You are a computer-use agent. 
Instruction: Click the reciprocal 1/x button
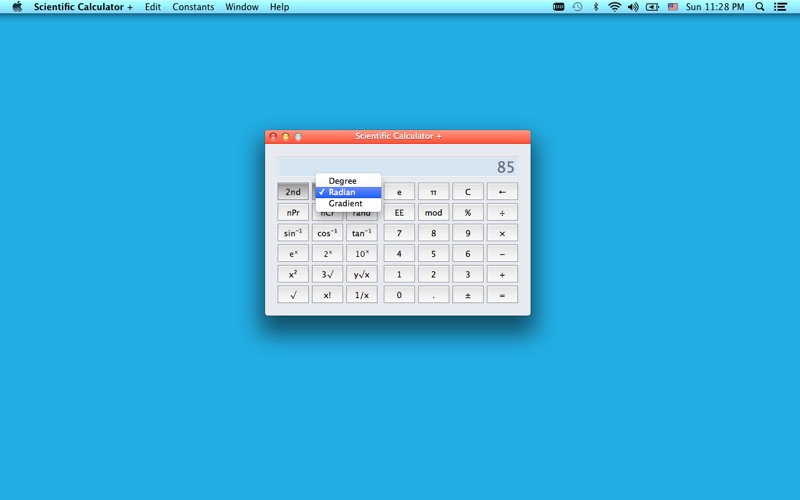362,294
